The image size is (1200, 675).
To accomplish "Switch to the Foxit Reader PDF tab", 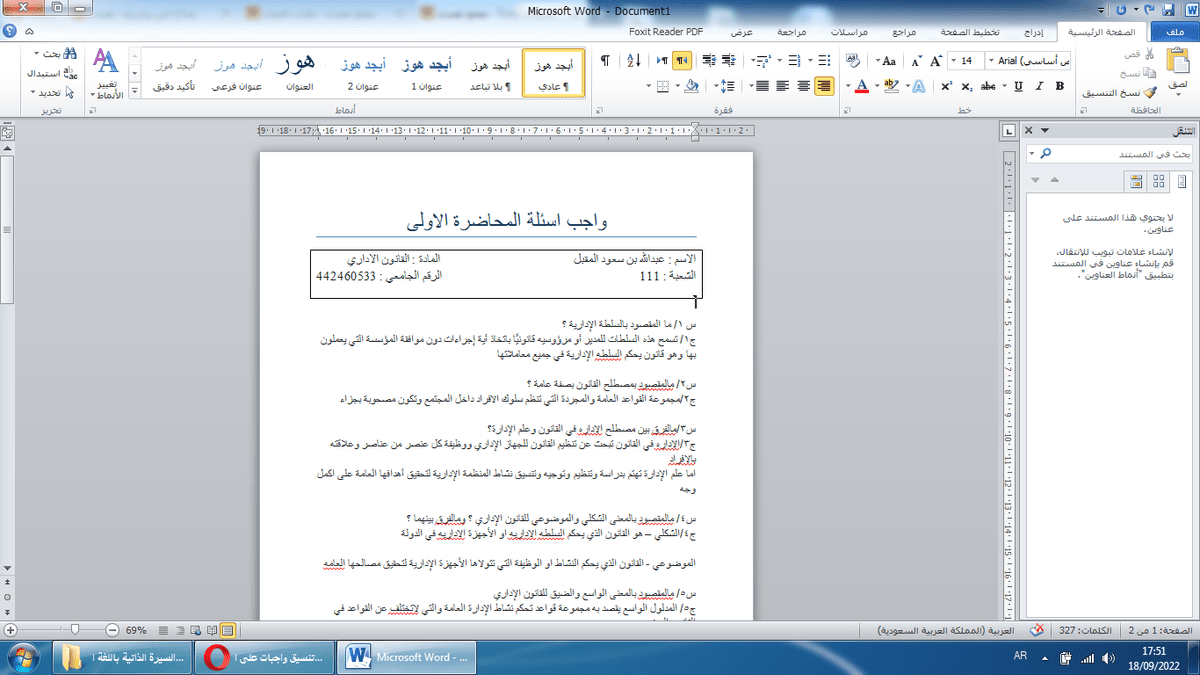I will pos(666,32).
